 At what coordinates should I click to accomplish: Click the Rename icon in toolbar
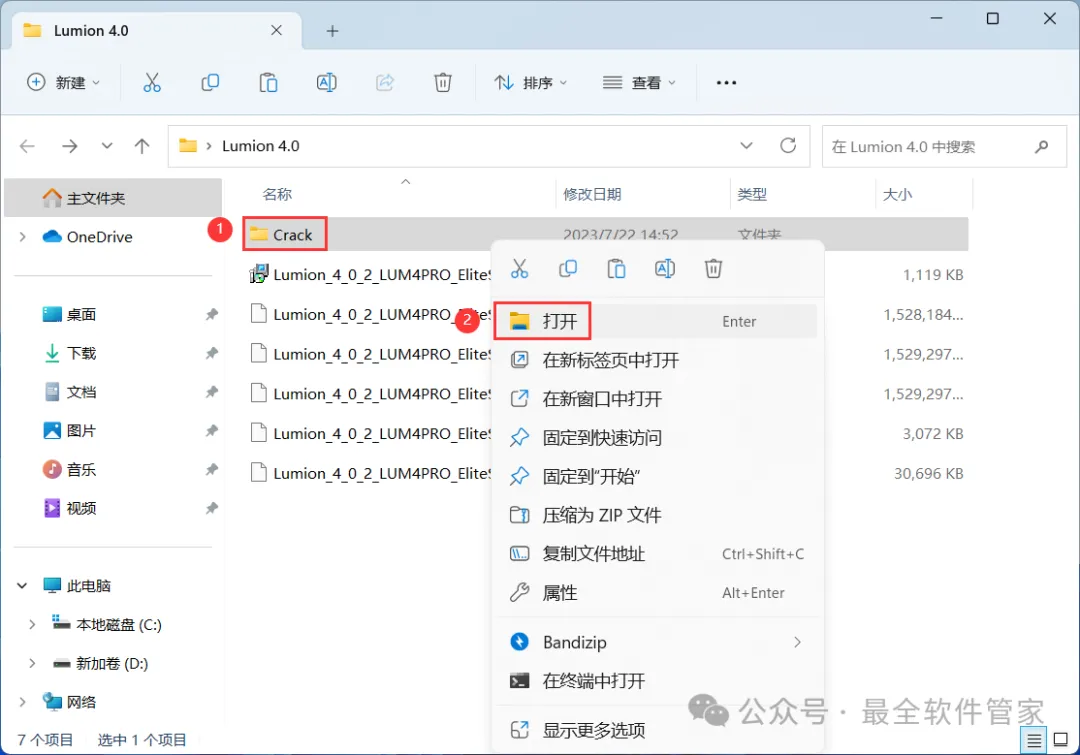tap(326, 83)
